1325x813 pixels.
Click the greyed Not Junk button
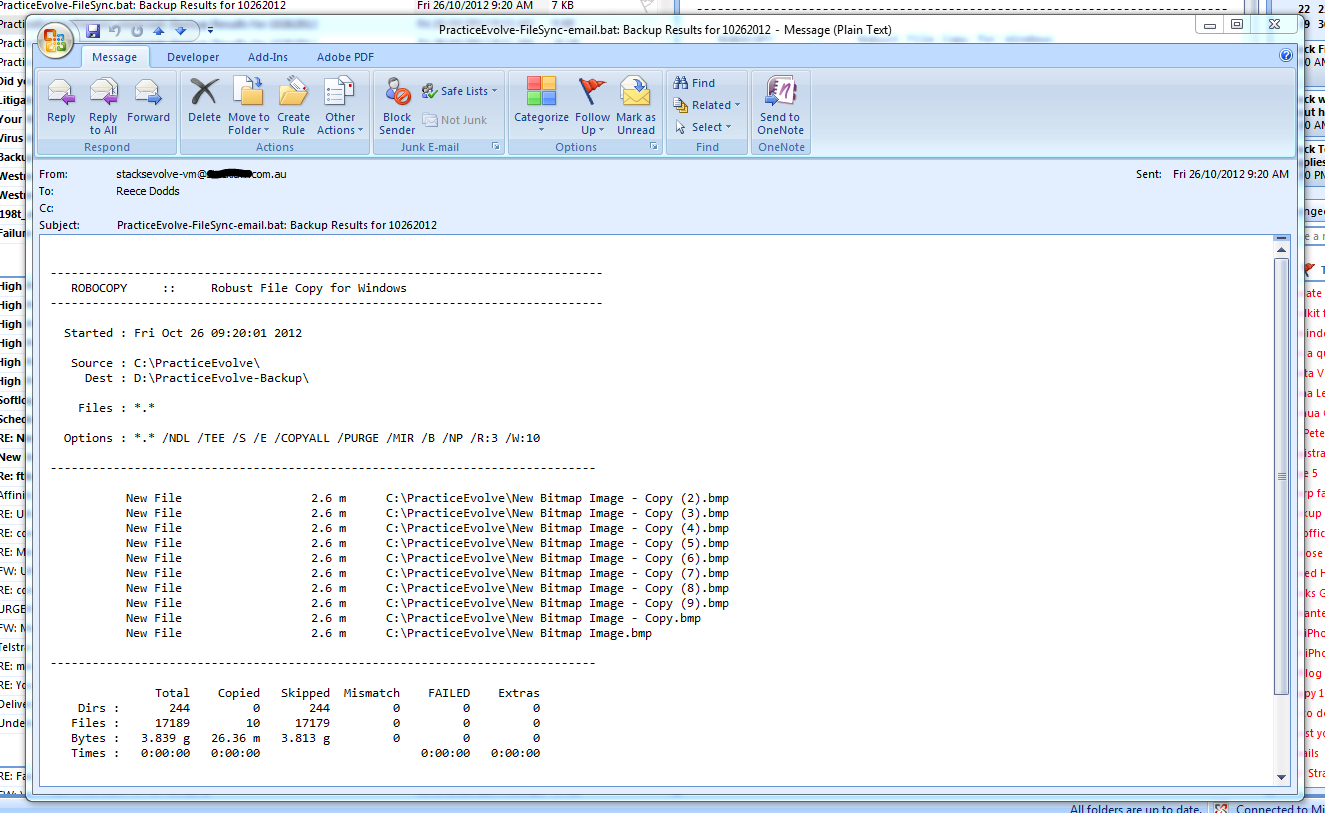455,120
